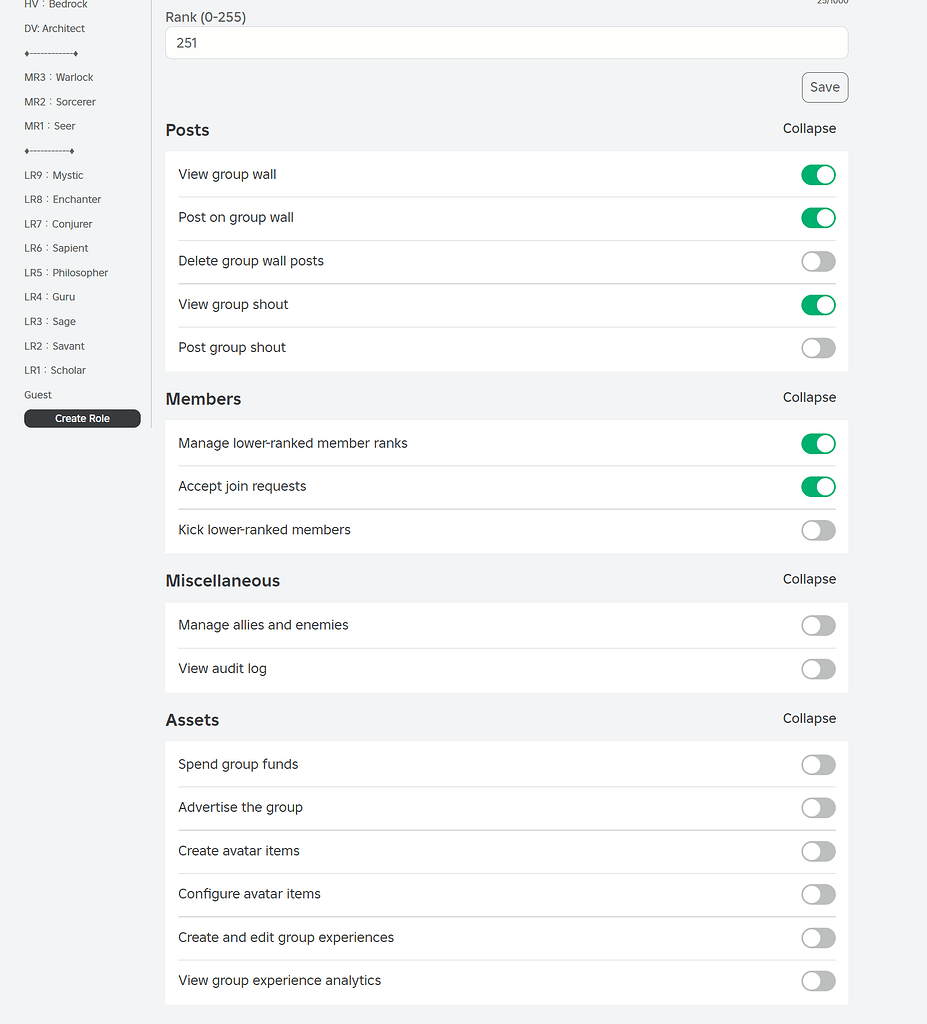Enable the Spend group funds permission

point(818,764)
